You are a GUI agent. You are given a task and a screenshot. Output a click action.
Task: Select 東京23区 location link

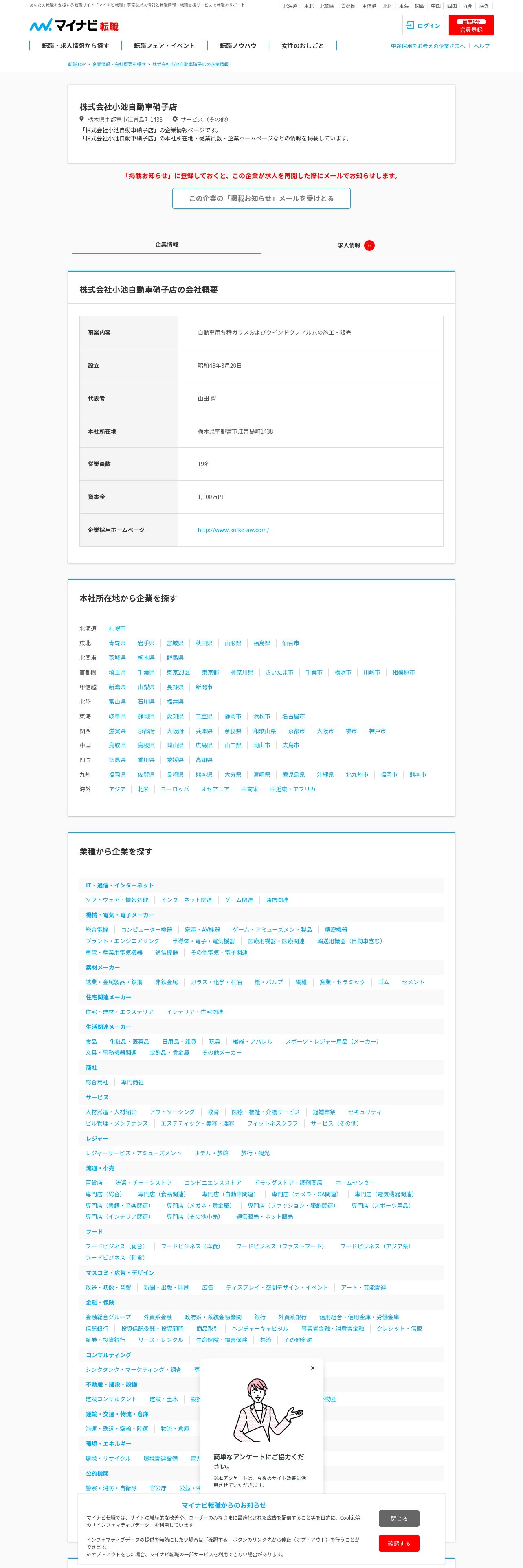pos(178,672)
